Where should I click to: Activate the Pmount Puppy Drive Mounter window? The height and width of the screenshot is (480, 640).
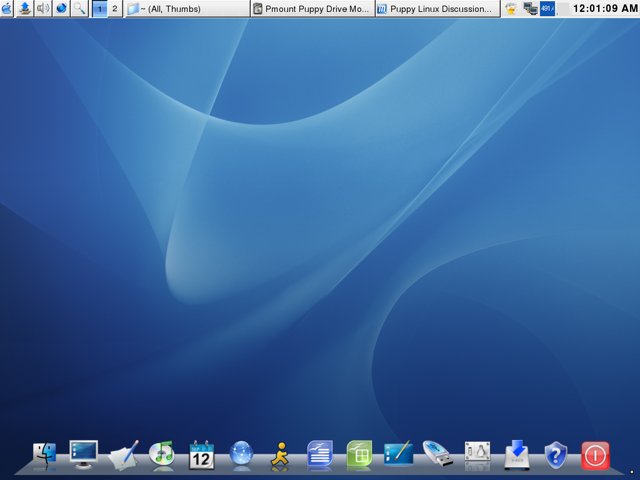coord(312,9)
